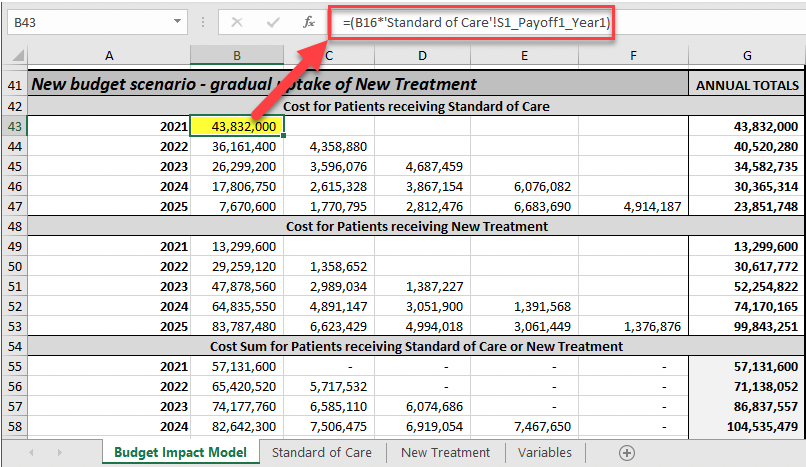This screenshot has height=467, width=806.
Task: Select column D header
Action: point(422,55)
